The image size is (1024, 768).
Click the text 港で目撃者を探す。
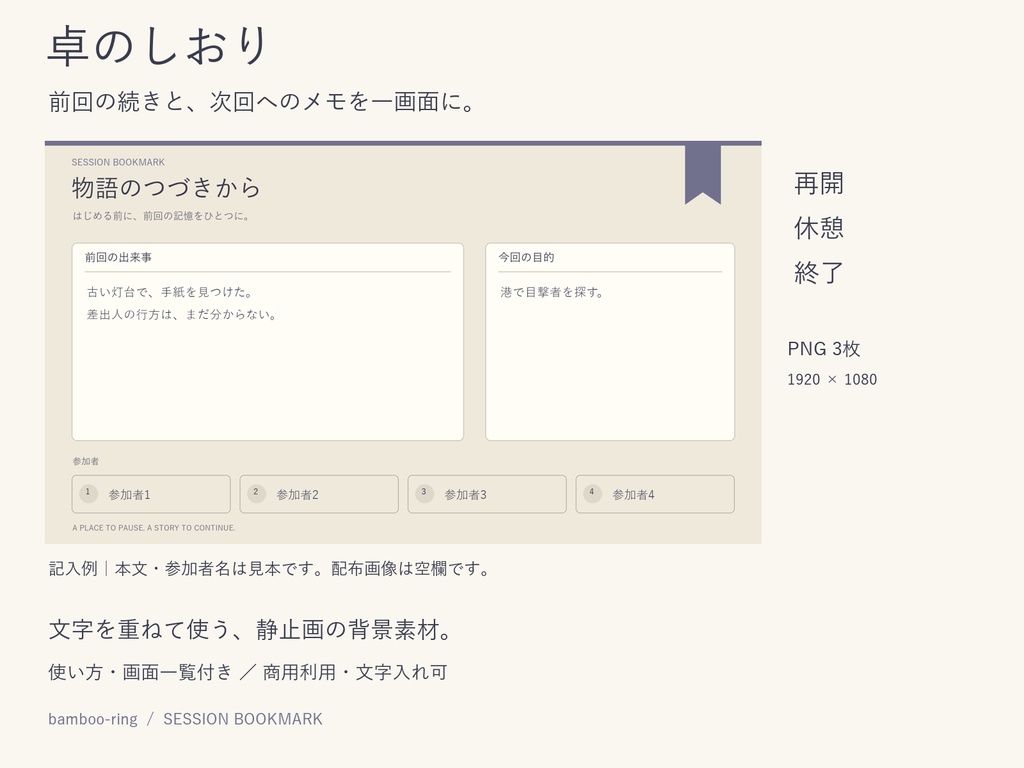tap(552, 292)
